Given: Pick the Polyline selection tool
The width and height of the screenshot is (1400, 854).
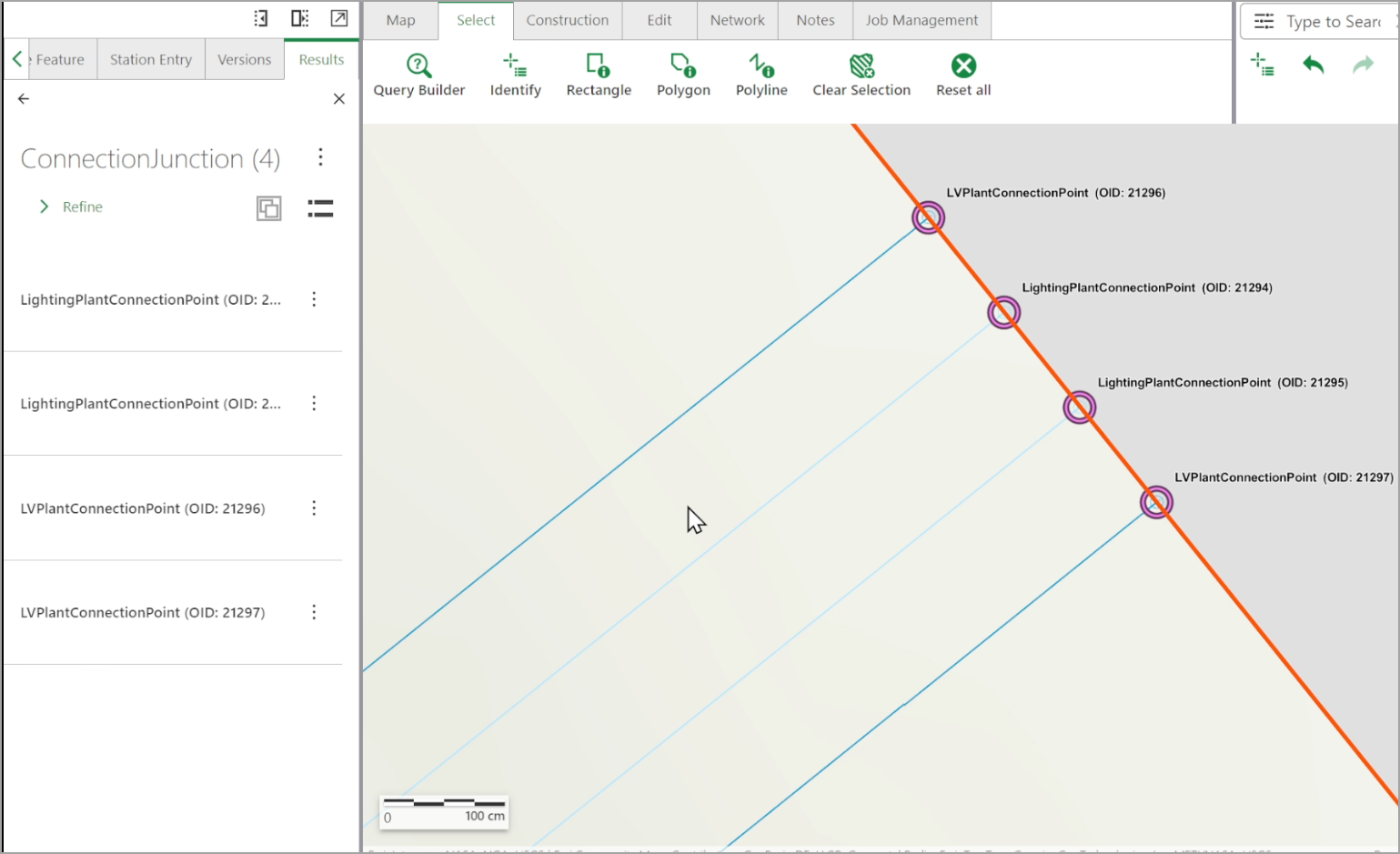Looking at the screenshot, I should (761, 75).
